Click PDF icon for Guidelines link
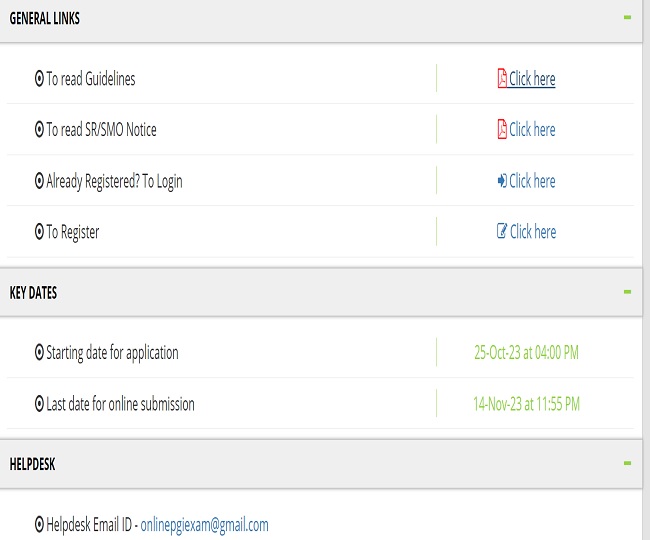This screenshot has height=540, width=650. coord(502,79)
